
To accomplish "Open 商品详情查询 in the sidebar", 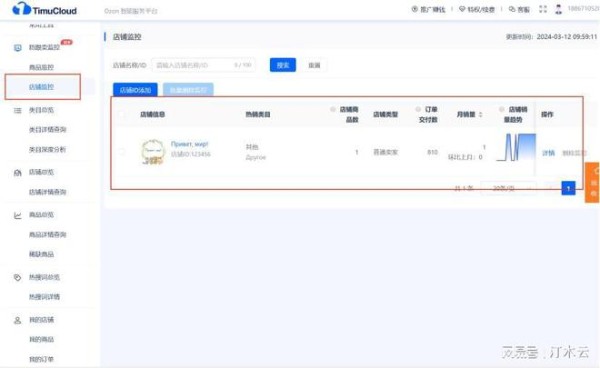I will (47, 234).
